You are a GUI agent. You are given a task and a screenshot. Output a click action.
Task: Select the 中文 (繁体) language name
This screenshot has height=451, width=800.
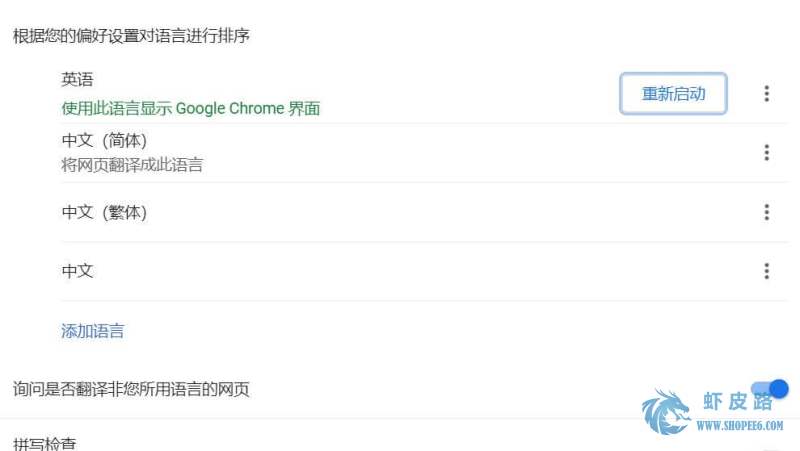(104, 212)
